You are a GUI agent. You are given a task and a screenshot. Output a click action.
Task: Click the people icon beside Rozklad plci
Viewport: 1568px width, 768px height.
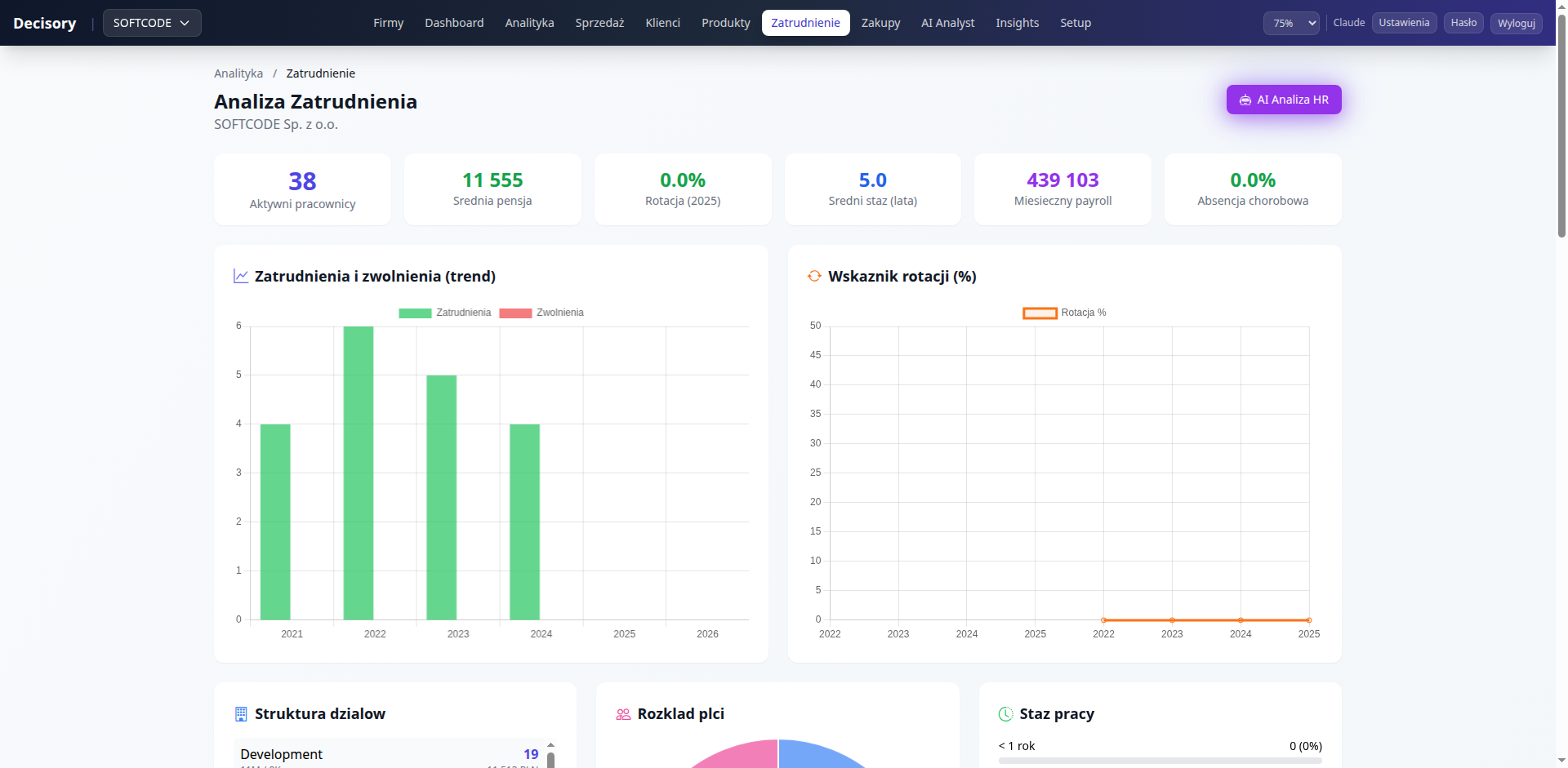[623, 714]
